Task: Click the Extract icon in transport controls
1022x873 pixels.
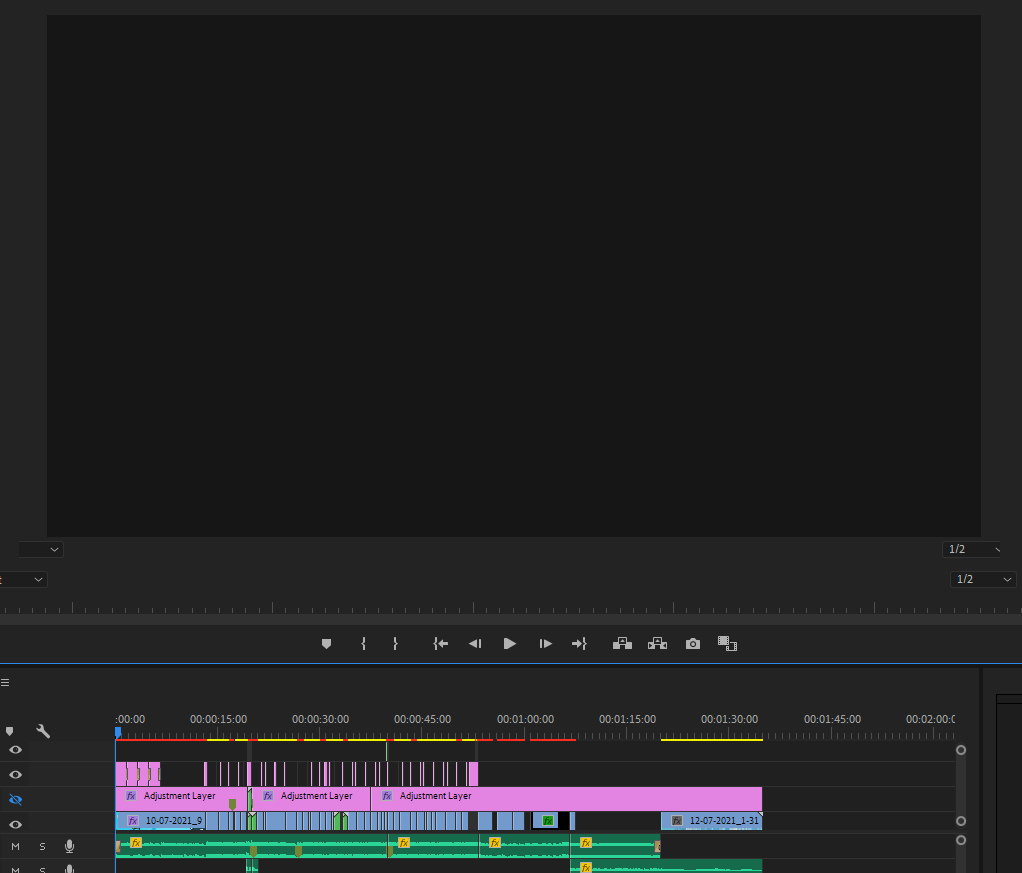Action: [x=657, y=643]
